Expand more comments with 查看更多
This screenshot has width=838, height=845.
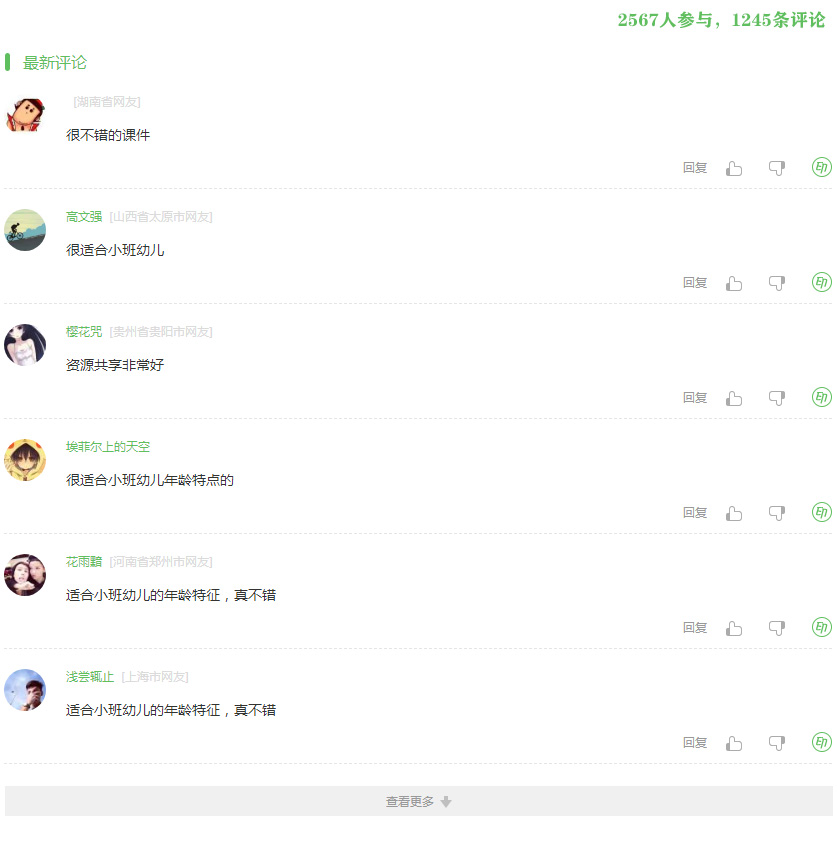[419, 801]
